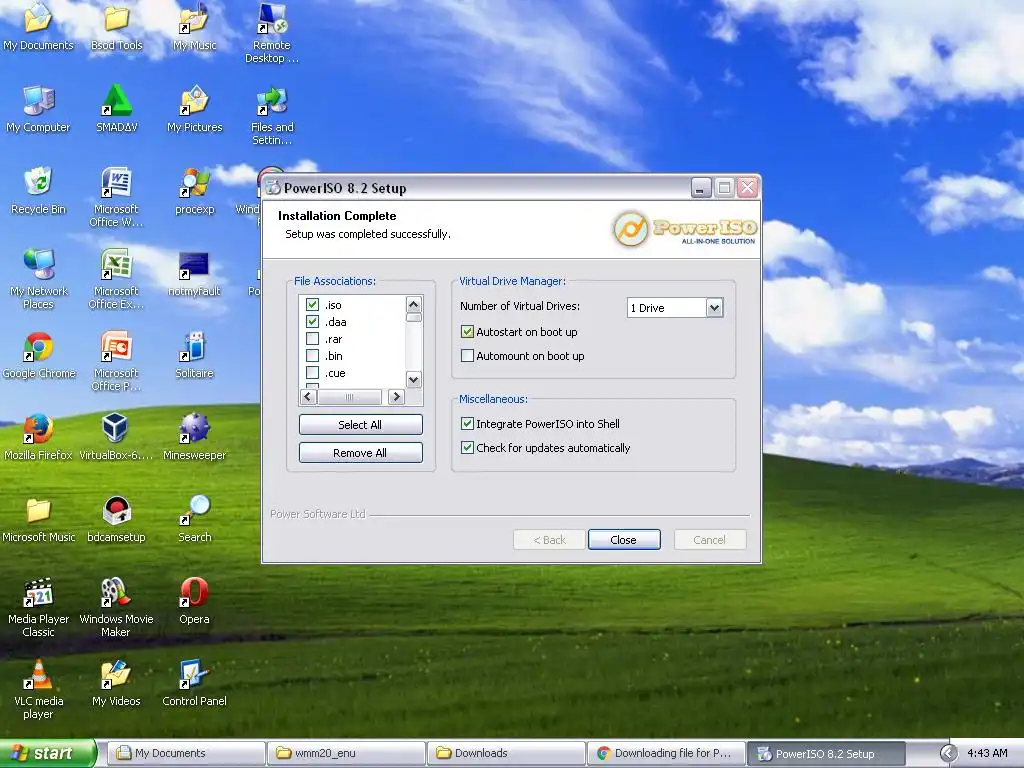
Task: Click Remove All file associations button
Action: point(360,453)
